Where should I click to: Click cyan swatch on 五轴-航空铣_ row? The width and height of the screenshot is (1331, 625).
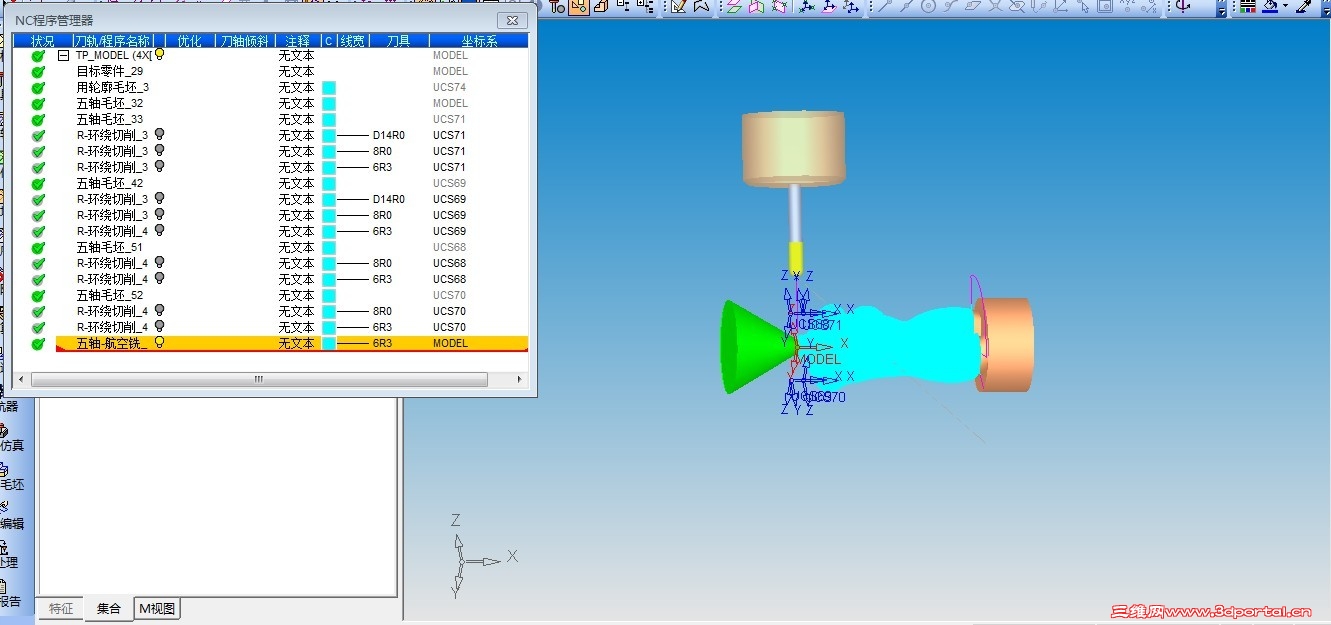(329, 343)
